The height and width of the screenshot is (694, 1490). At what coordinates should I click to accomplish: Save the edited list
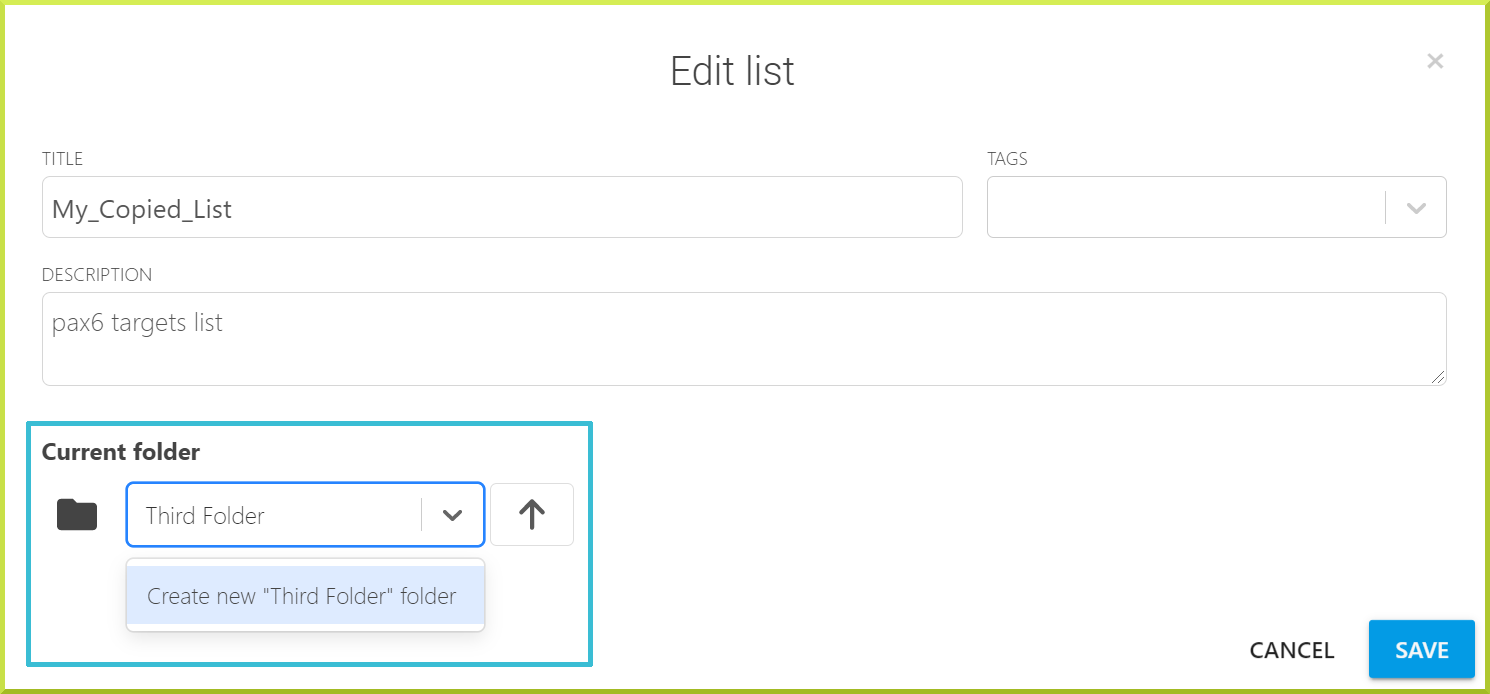(x=1422, y=650)
